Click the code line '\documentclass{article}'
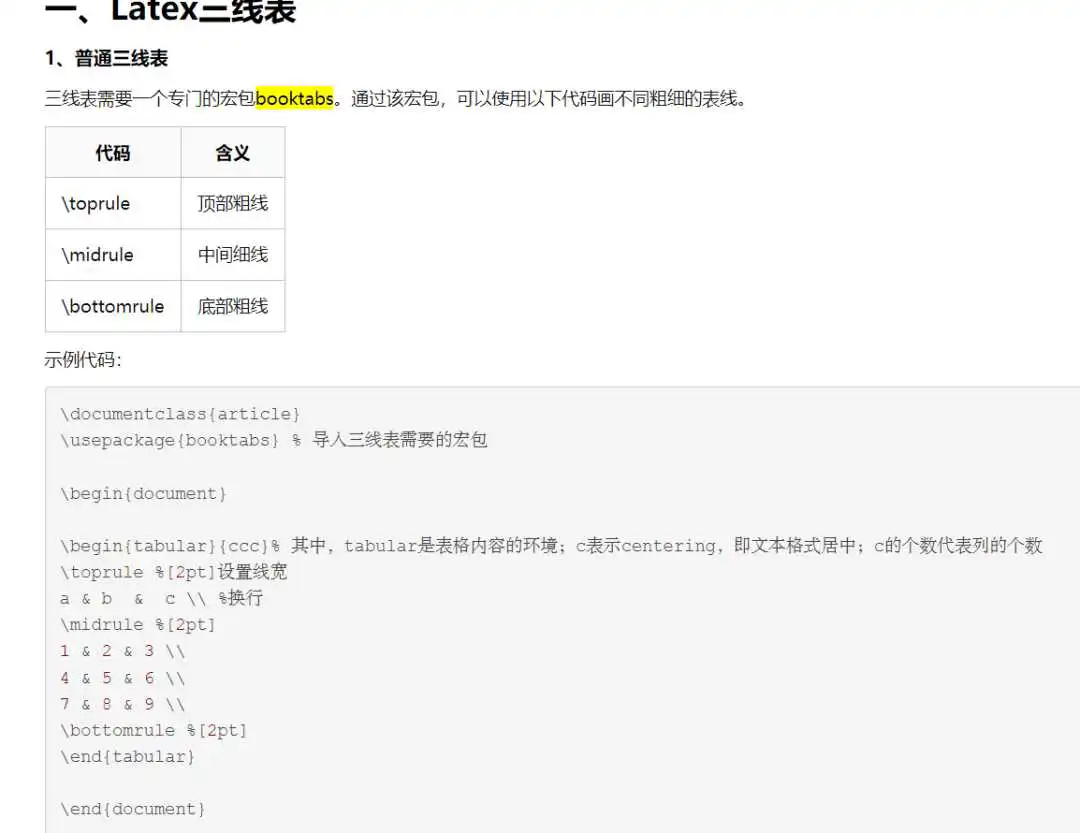Screen dimensions: 1080x833 click(180, 414)
